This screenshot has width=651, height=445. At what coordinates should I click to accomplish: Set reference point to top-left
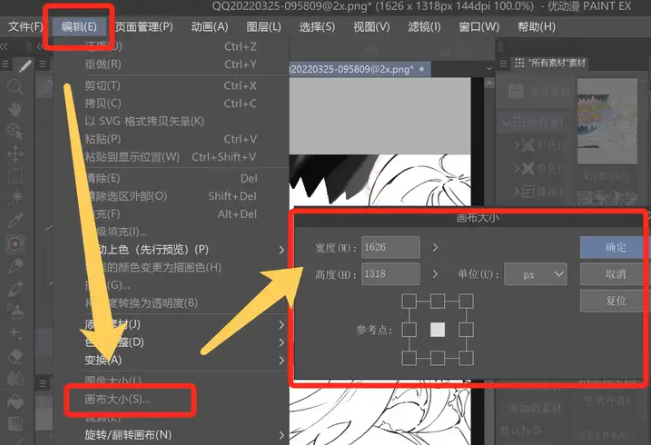[409, 301]
